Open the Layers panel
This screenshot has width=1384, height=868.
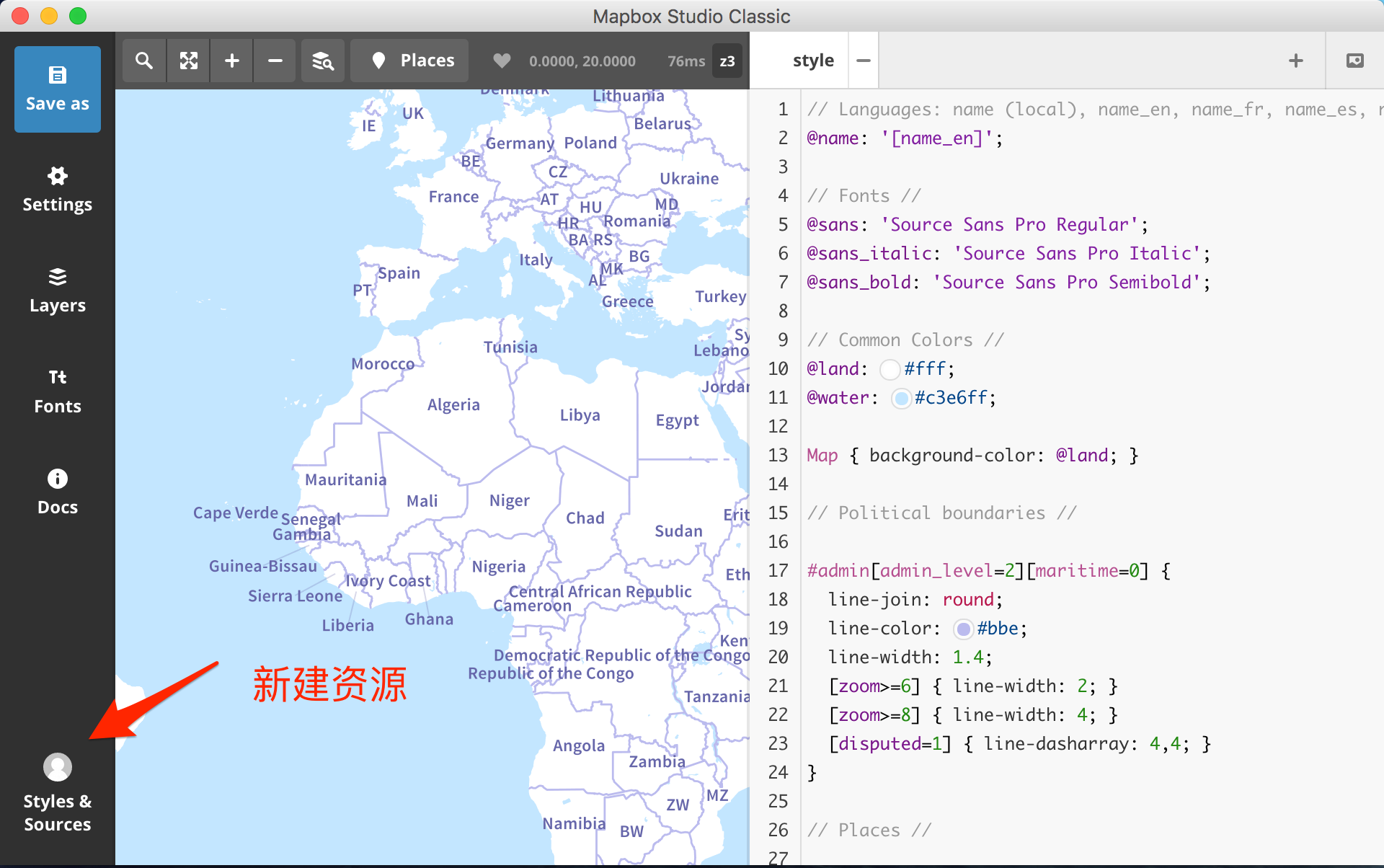pyautogui.click(x=58, y=291)
